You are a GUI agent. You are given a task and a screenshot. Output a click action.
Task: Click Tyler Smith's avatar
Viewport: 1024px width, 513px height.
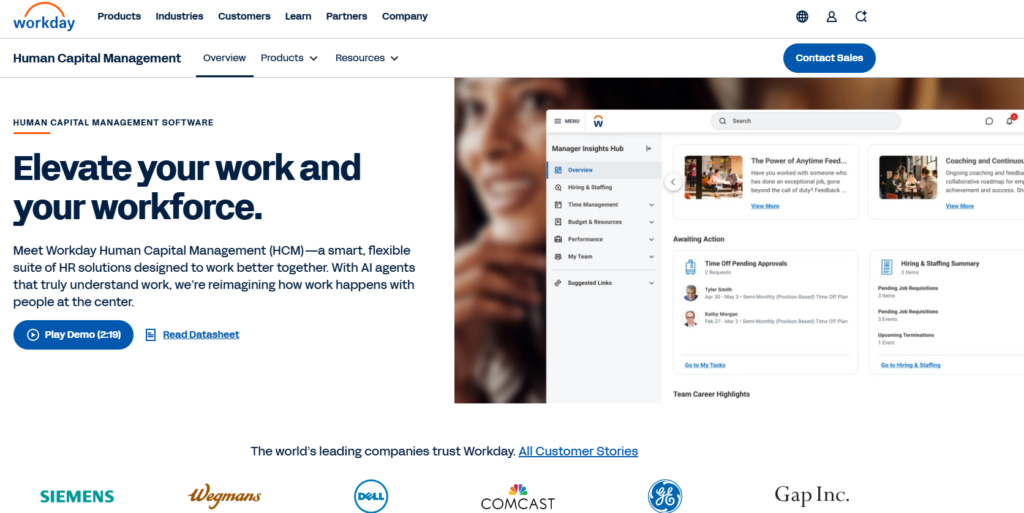pos(690,293)
